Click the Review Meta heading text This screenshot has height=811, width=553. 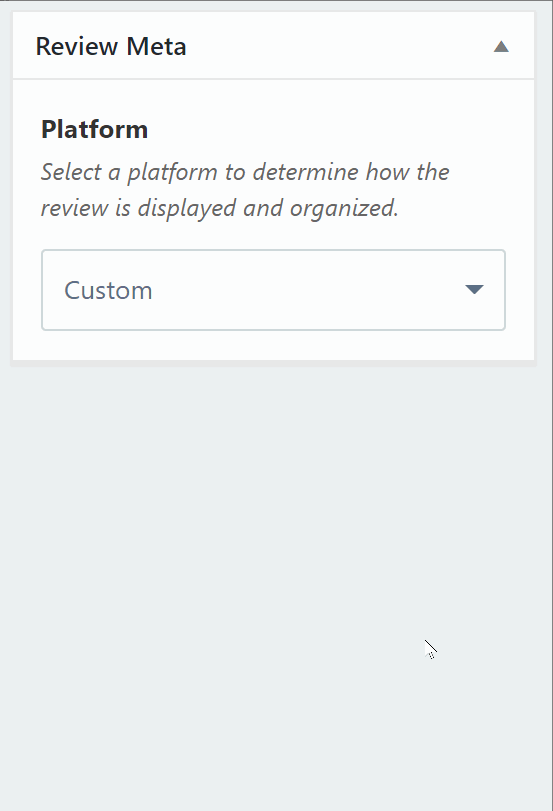pos(111,46)
